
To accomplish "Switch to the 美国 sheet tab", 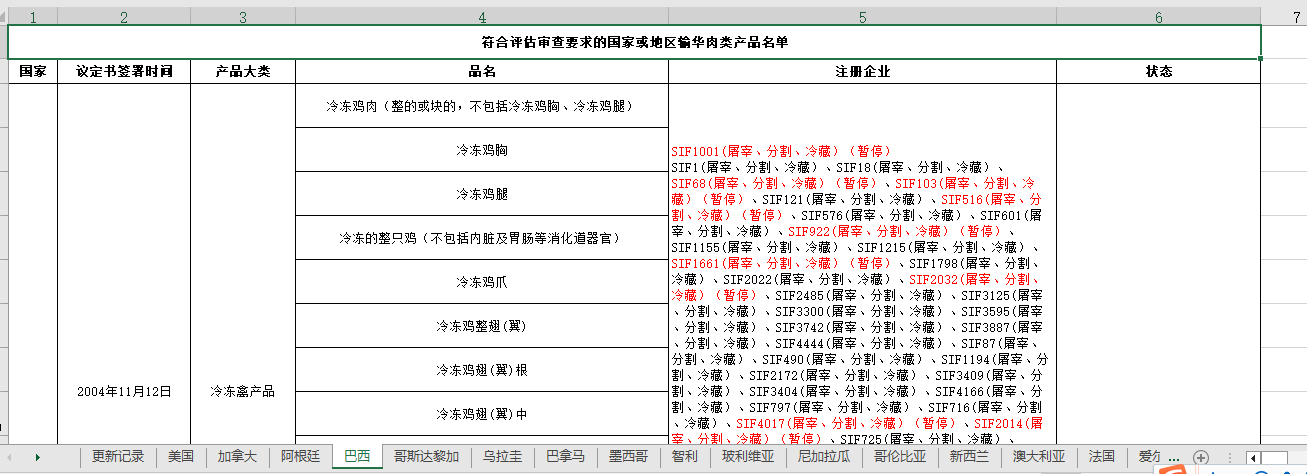I will click(180, 456).
